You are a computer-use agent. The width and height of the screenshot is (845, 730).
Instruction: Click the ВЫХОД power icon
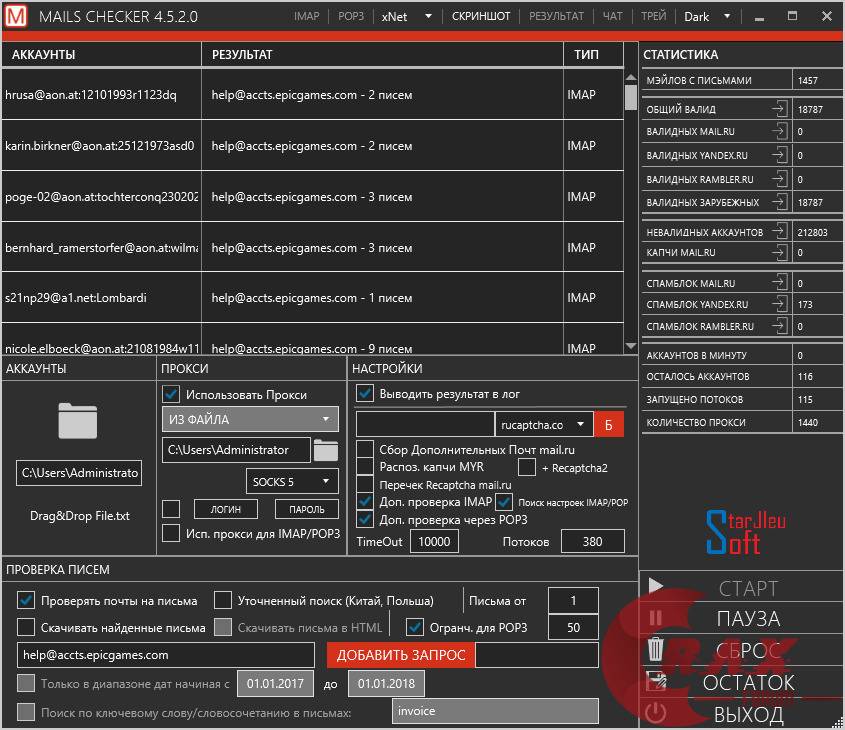[656, 713]
